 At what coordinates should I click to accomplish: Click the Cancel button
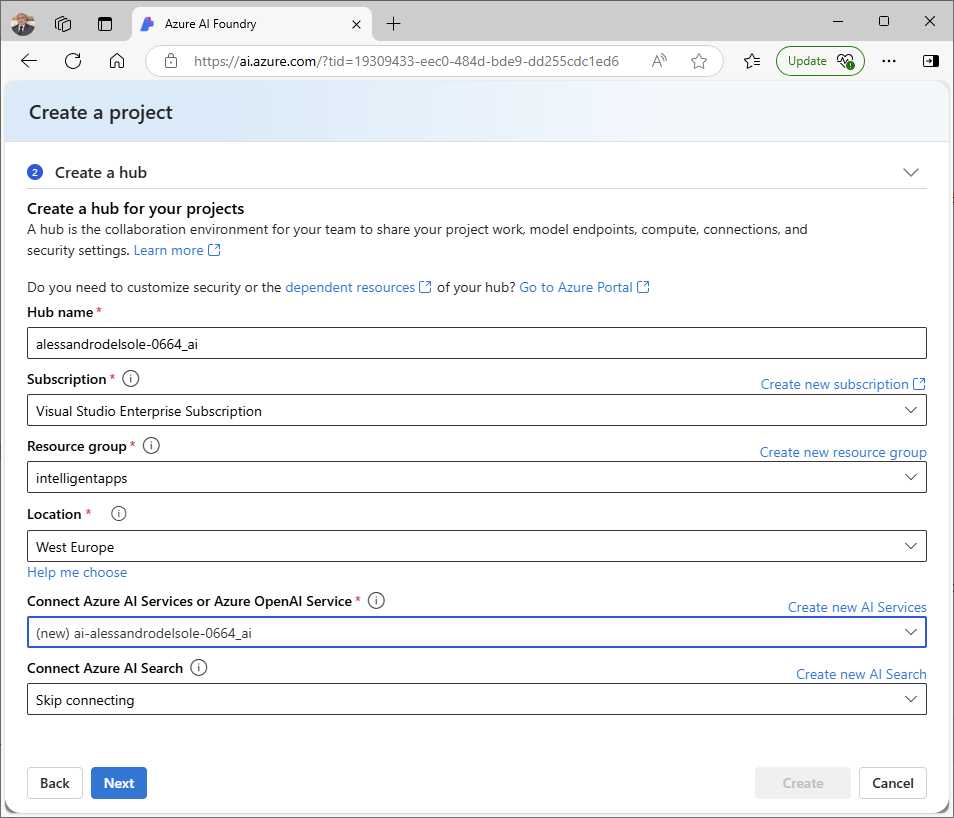pos(893,783)
